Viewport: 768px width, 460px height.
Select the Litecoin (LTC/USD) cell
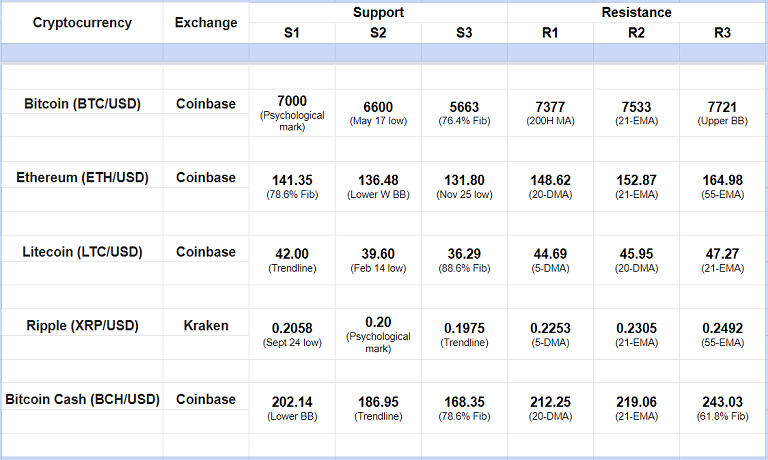coord(82,252)
